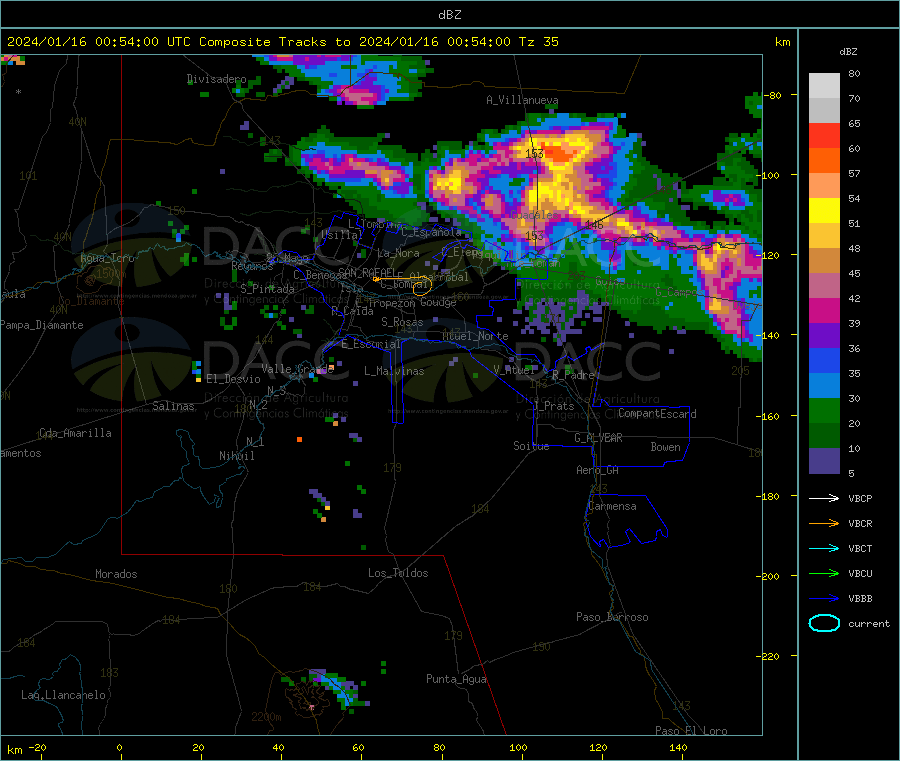Select the orange storm ellipse near C_Gomba

(422, 287)
